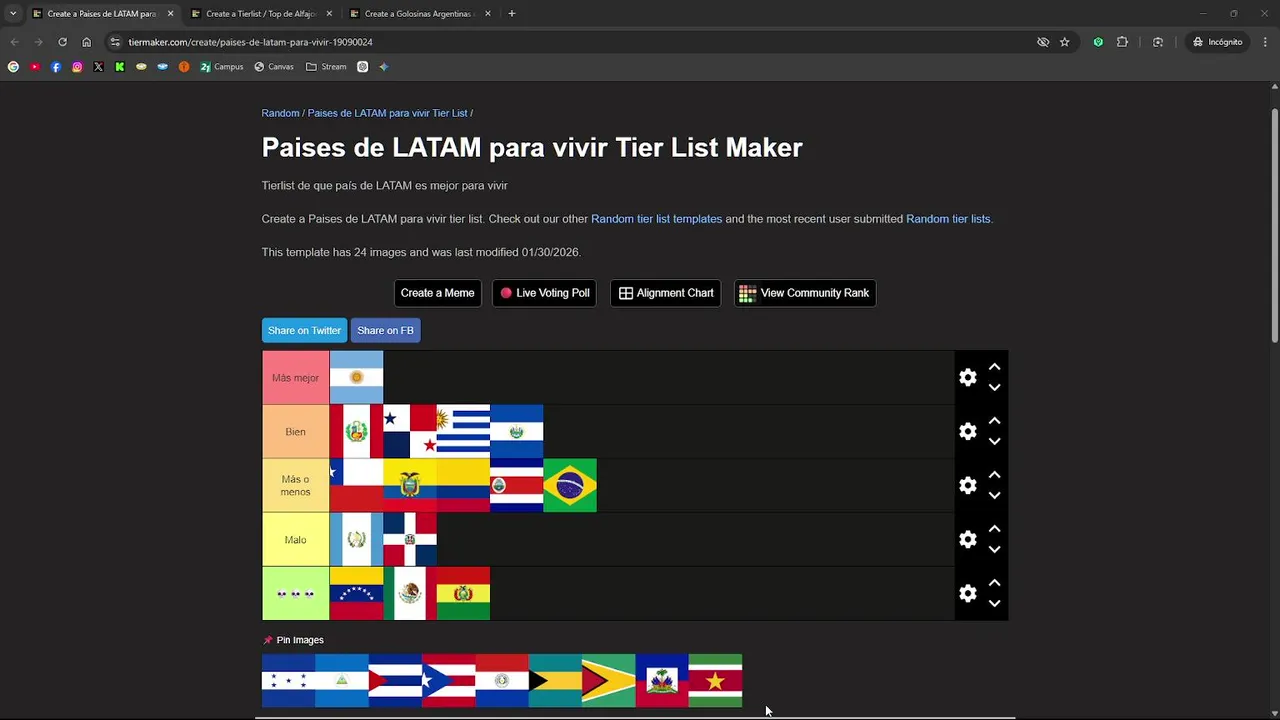Move the Más mejor tier down
Screen dimensions: 1280x720
(x=994, y=388)
